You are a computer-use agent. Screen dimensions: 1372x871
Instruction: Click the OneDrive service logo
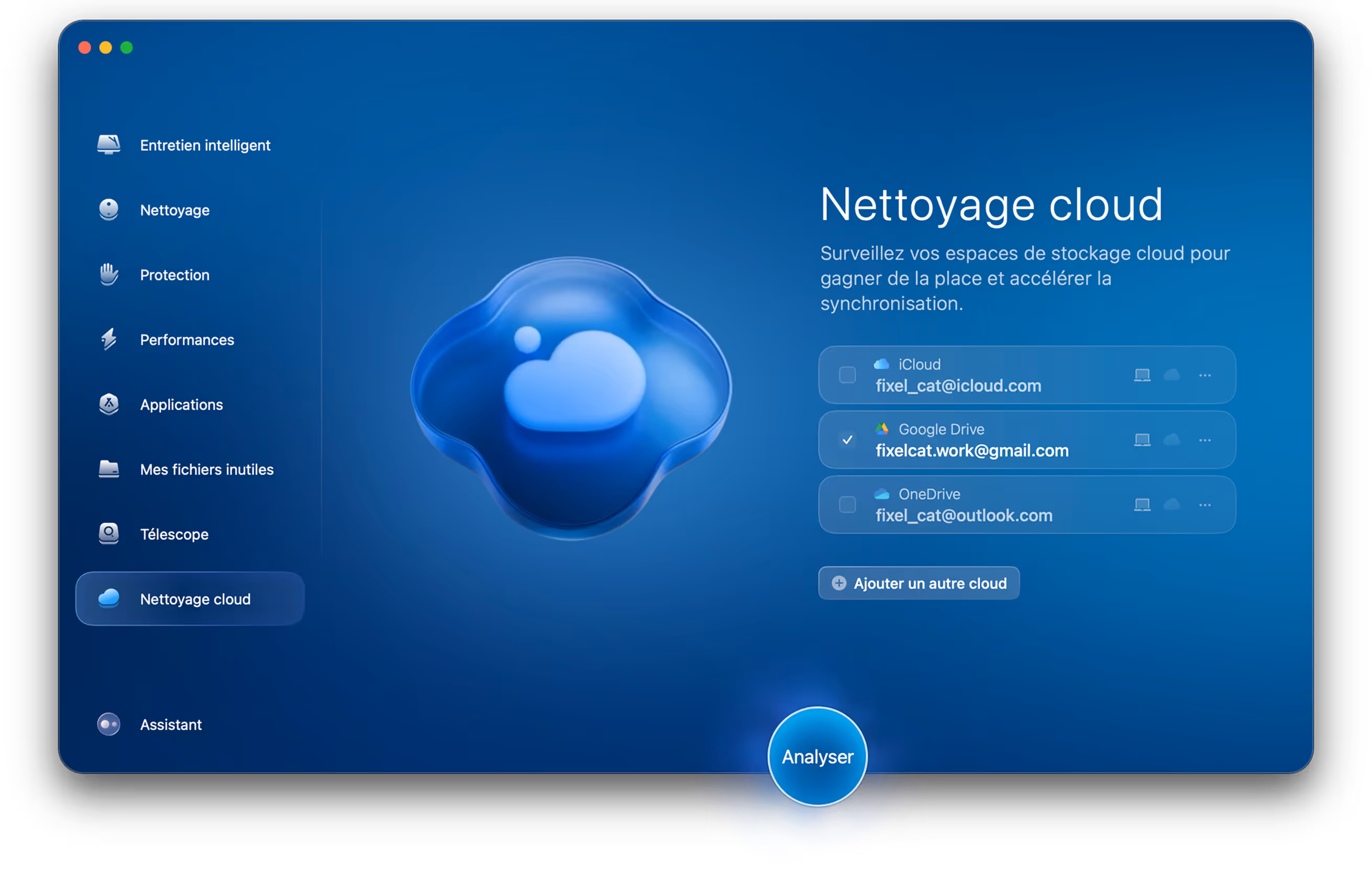pyautogui.click(x=882, y=494)
